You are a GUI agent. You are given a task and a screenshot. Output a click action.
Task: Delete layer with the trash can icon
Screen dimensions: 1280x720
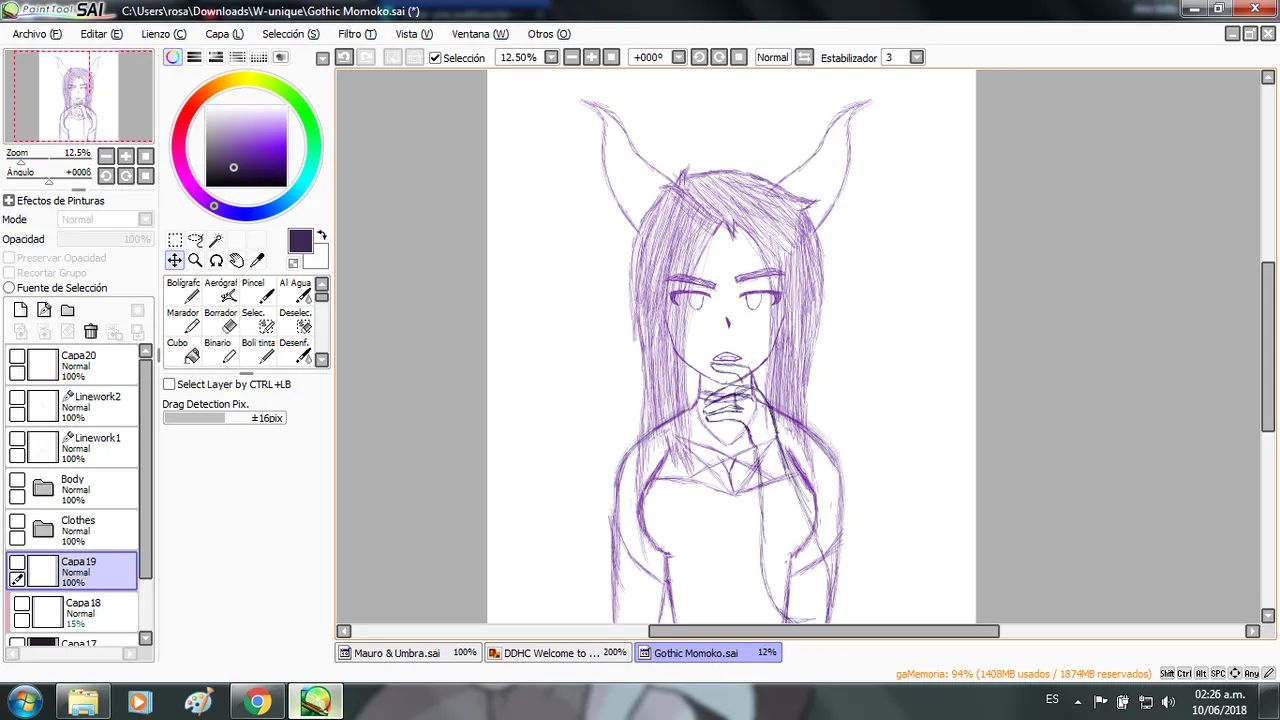[x=91, y=331]
